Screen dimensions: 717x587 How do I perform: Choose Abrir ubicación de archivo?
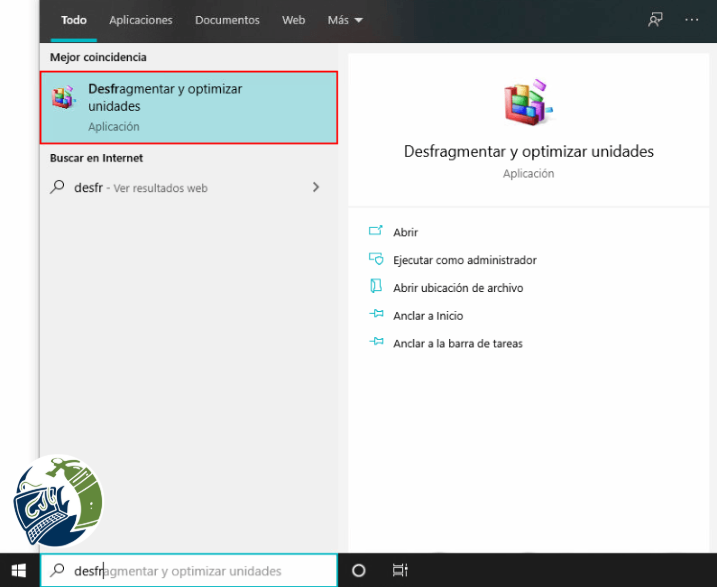tap(458, 288)
